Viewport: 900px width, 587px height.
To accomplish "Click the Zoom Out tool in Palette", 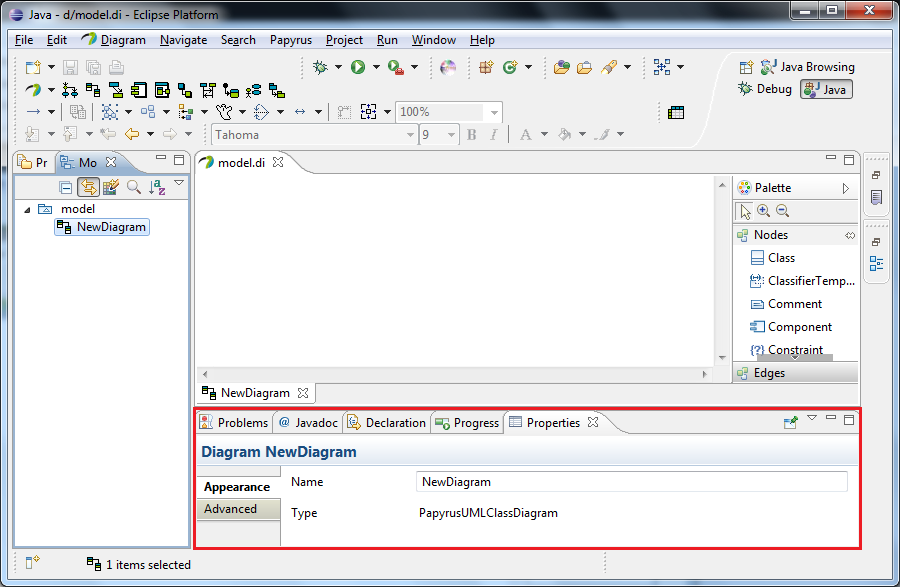I will (x=782, y=211).
